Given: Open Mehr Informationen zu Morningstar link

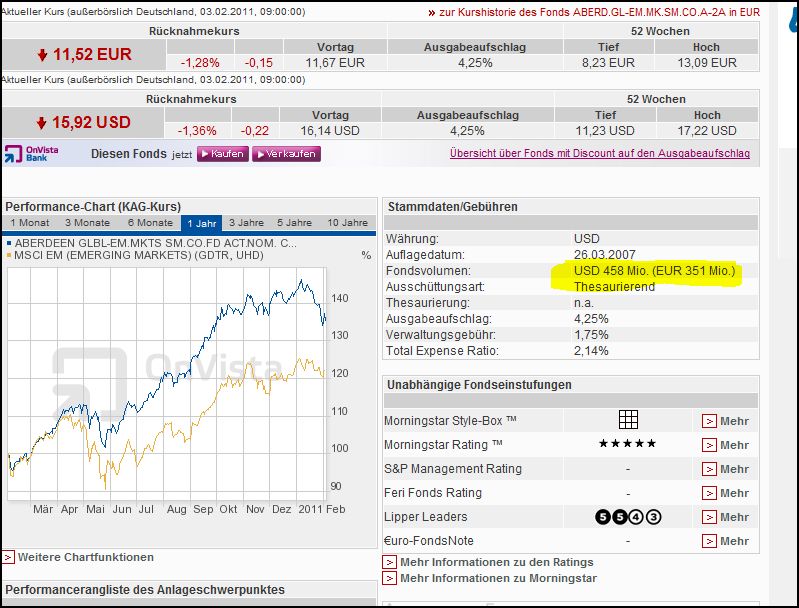Looking at the screenshot, I should tap(498, 578).
